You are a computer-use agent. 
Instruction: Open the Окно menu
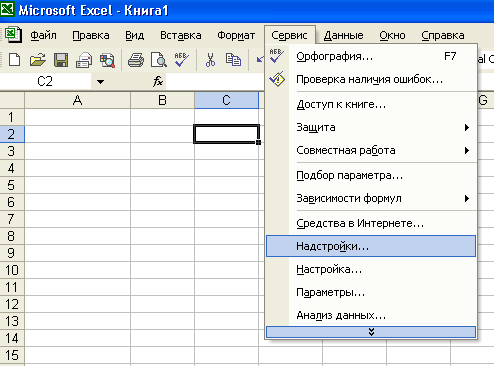392,35
